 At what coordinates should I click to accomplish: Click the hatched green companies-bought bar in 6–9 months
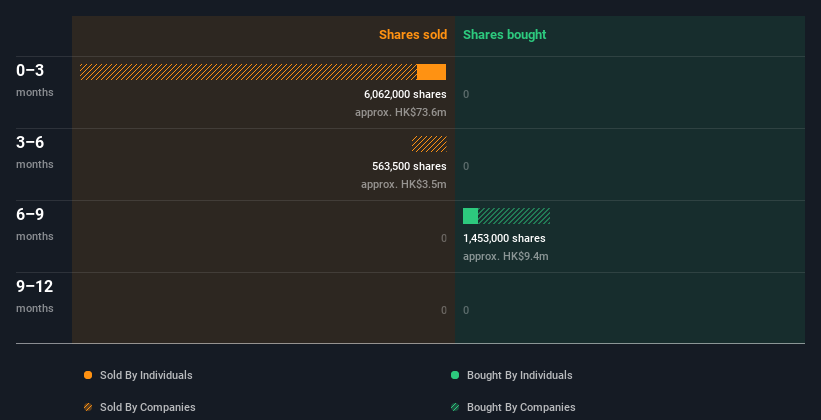[514, 216]
